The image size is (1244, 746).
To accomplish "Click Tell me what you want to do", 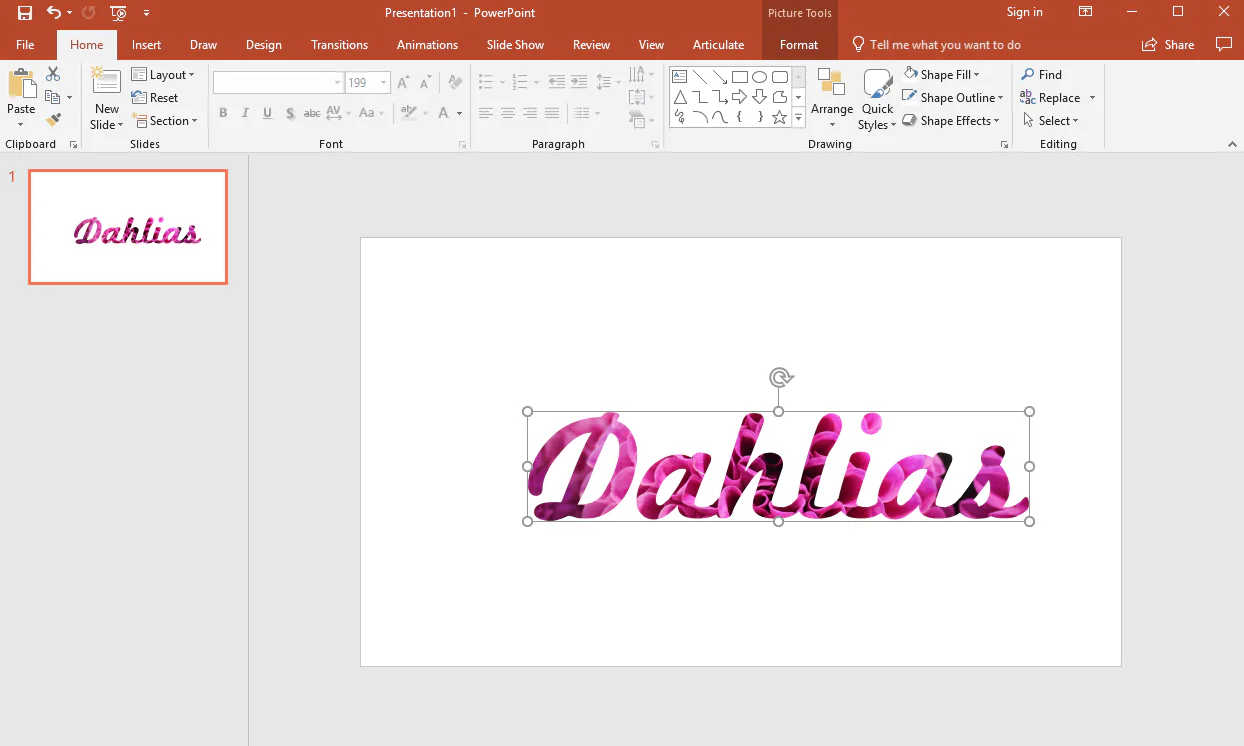I will pyautogui.click(x=936, y=45).
